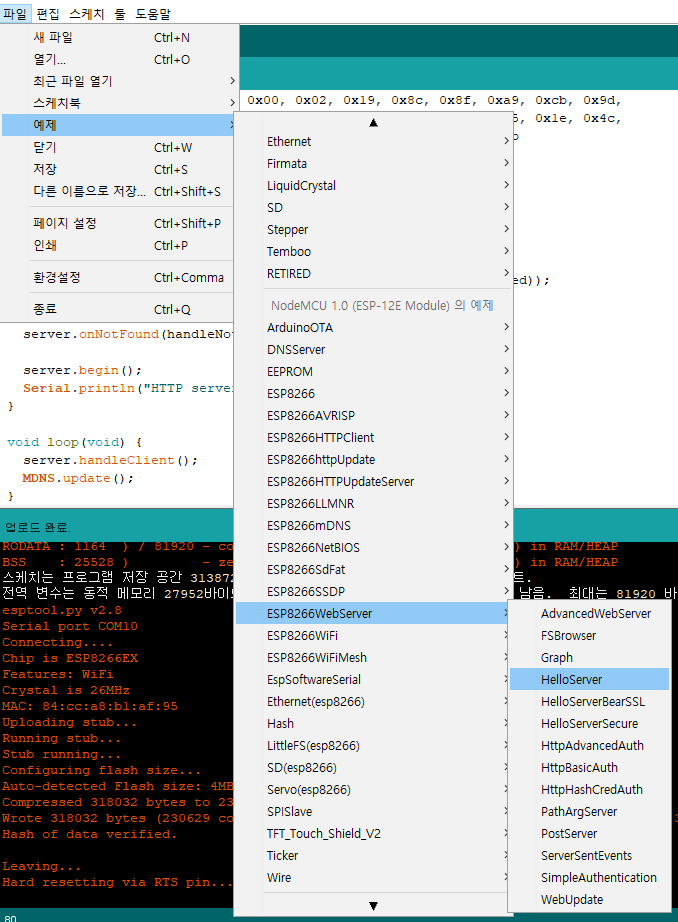Screen dimensions: 678x922
Task: Open 페이지 설정 menu entry
Action: tap(120, 223)
